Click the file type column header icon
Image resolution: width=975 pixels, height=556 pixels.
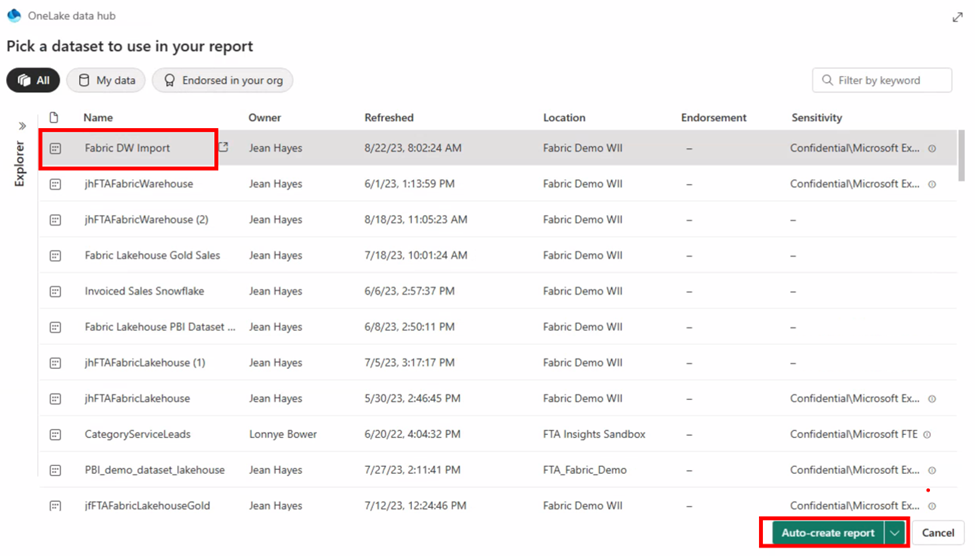[x=54, y=117]
